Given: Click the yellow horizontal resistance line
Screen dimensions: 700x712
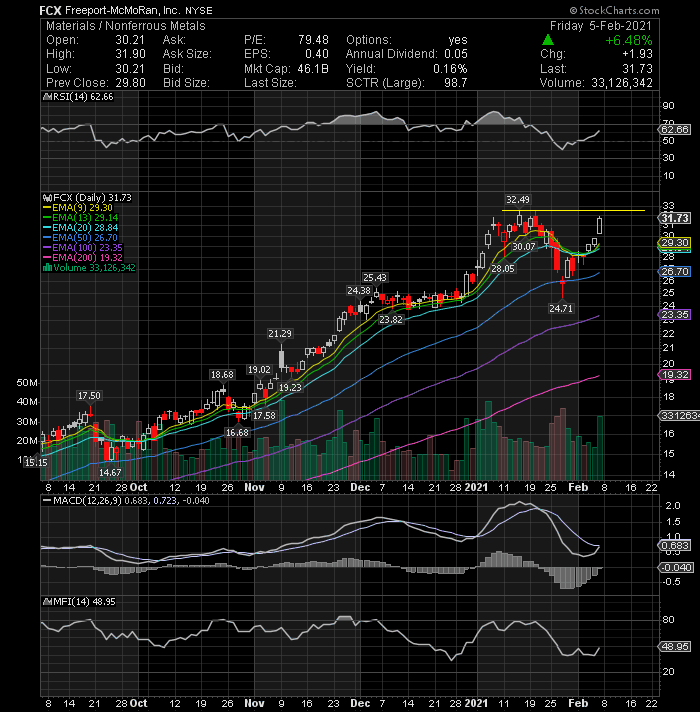Looking at the screenshot, I should click(573, 211).
